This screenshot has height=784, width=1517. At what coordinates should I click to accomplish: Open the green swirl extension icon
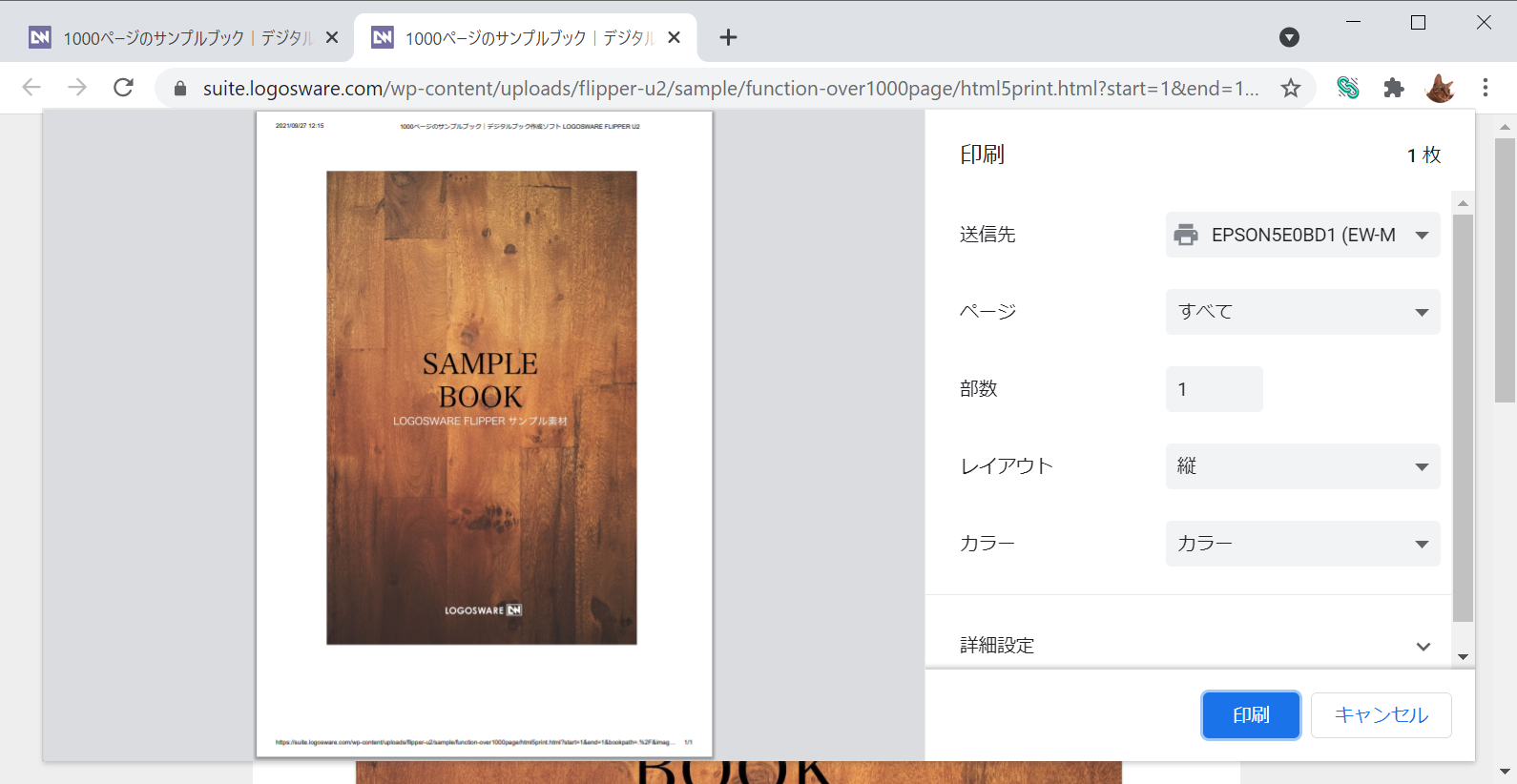tap(1348, 88)
